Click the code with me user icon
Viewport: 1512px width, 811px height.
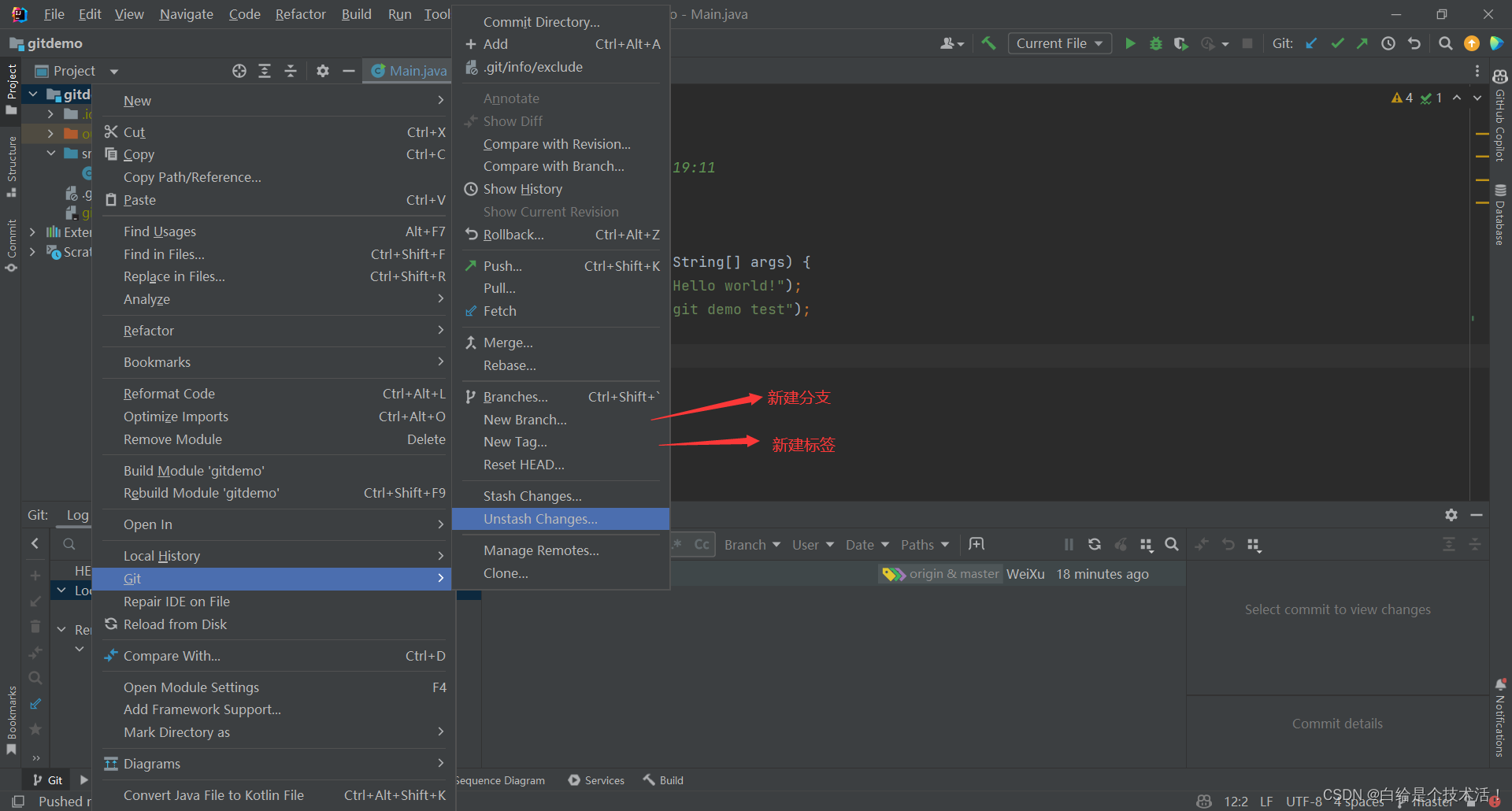tap(952, 43)
